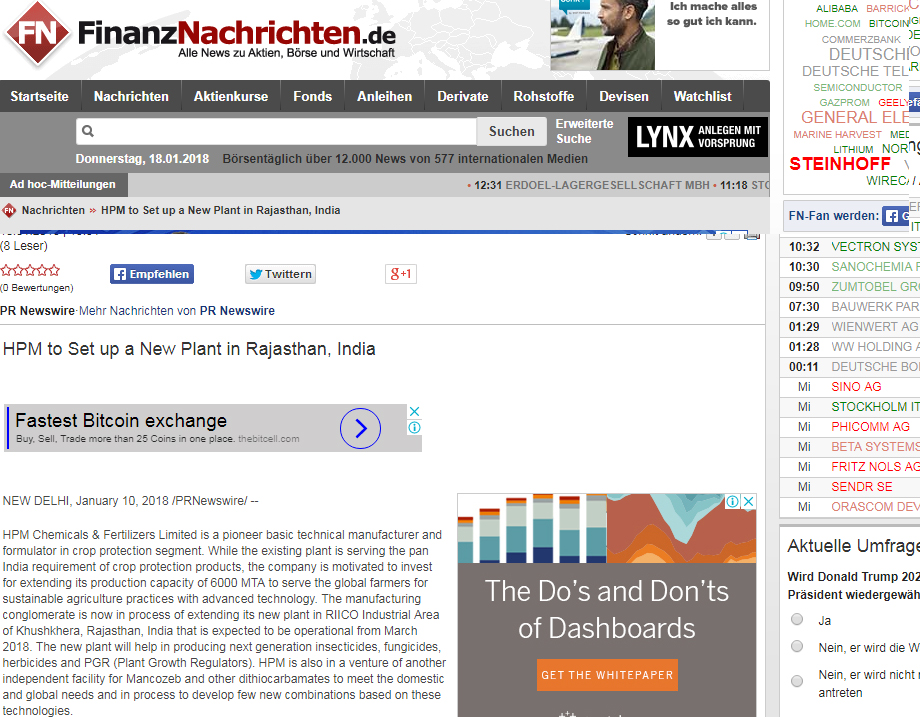Open ZUMTOBEL GR news at 09:50
This screenshot has height=717, width=920.
[875, 286]
